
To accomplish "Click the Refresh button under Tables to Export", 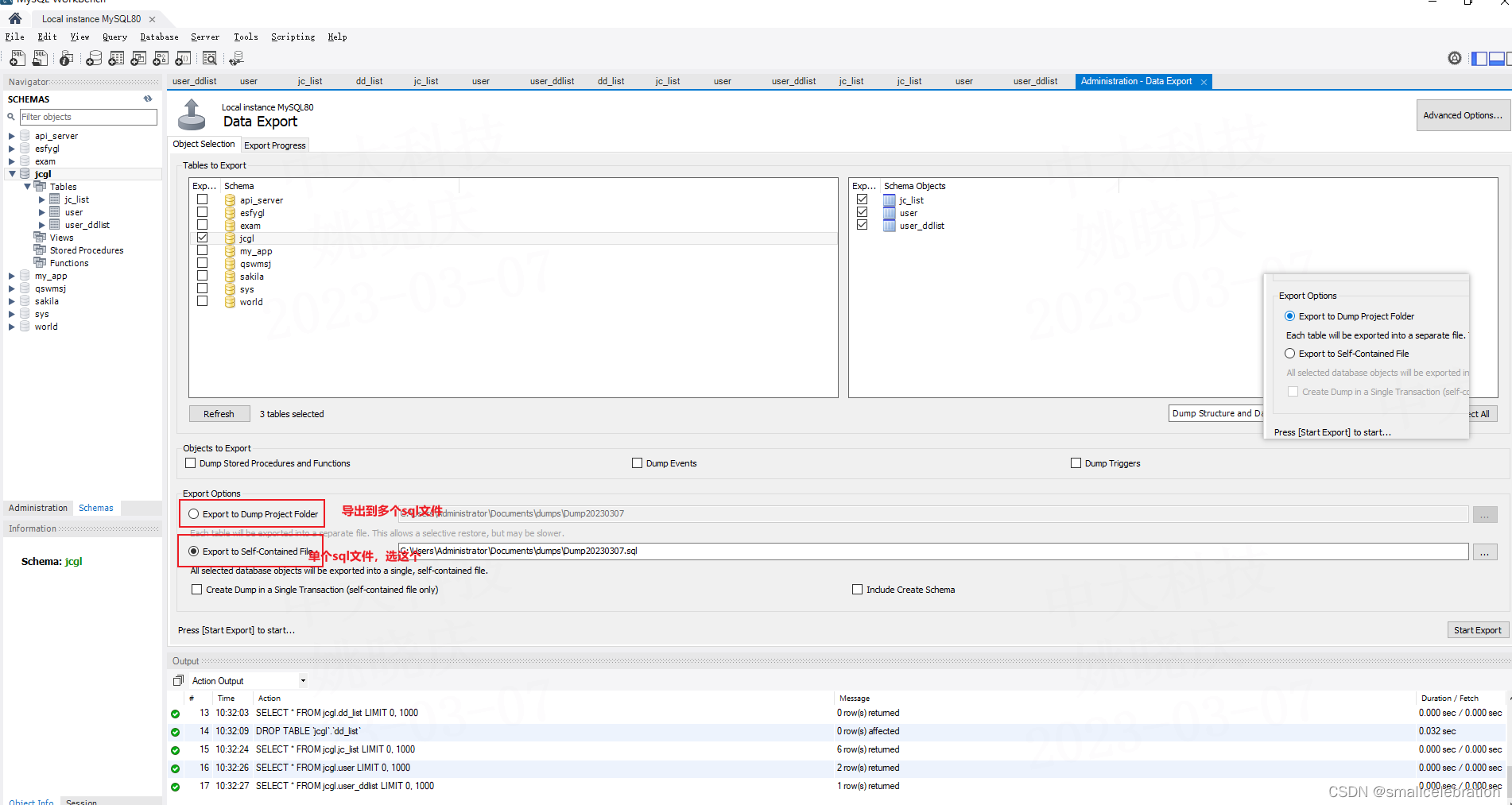I will click(219, 413).
